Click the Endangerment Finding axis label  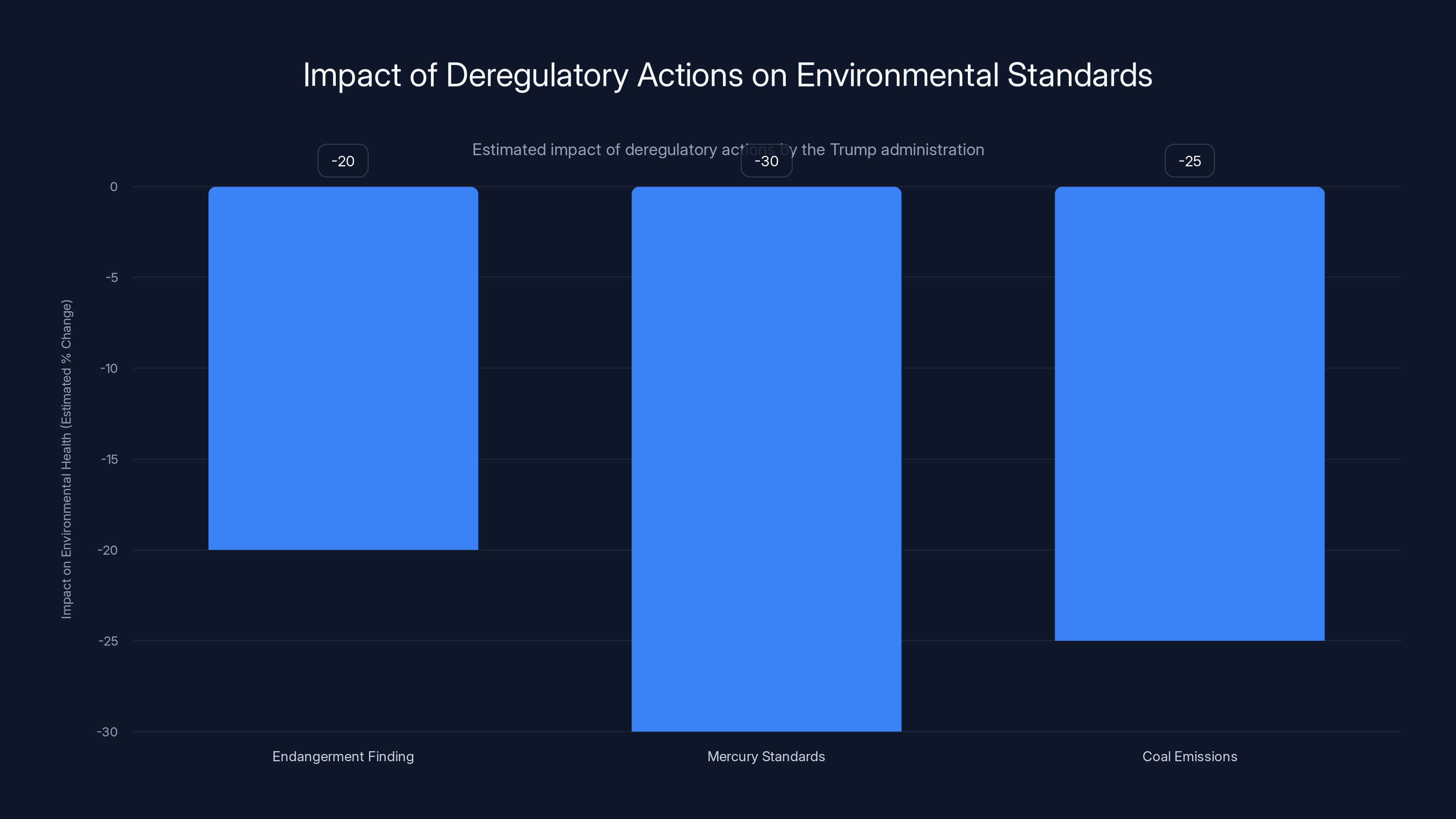pyautogui.click(x=343, y=756)
